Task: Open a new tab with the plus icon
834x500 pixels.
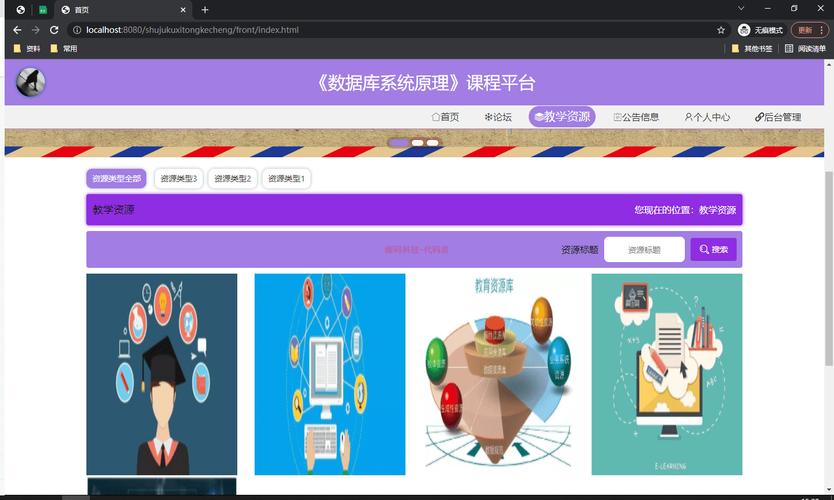Action: 205,10
